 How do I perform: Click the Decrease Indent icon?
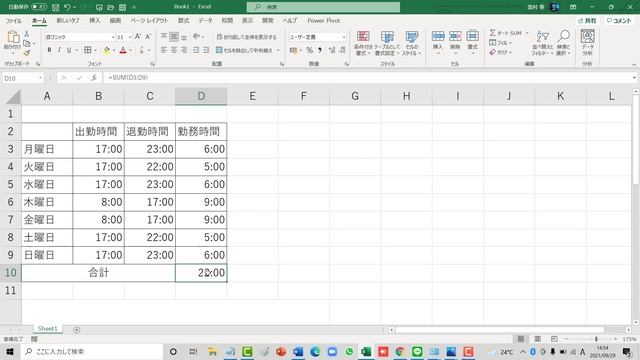coord(196,50)
